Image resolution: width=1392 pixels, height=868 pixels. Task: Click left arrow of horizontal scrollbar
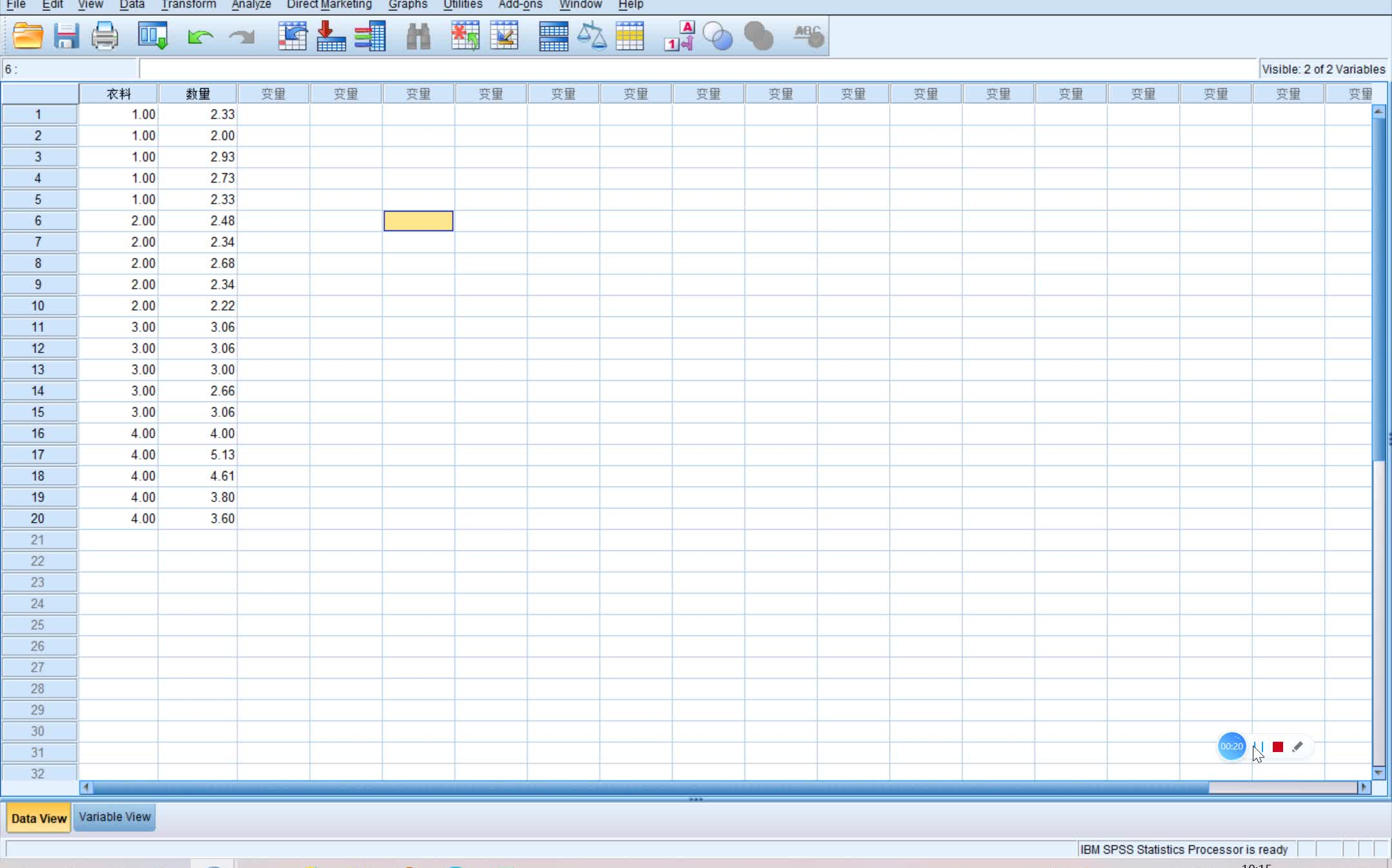pyautogui.click(x=86, y=787)
